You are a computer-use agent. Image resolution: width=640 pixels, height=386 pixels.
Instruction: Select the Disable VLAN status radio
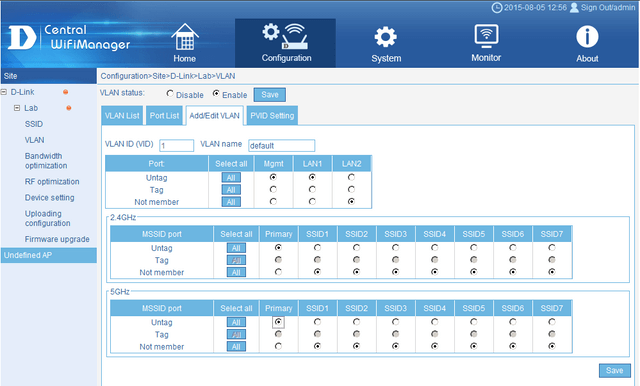tap(170, 94)
